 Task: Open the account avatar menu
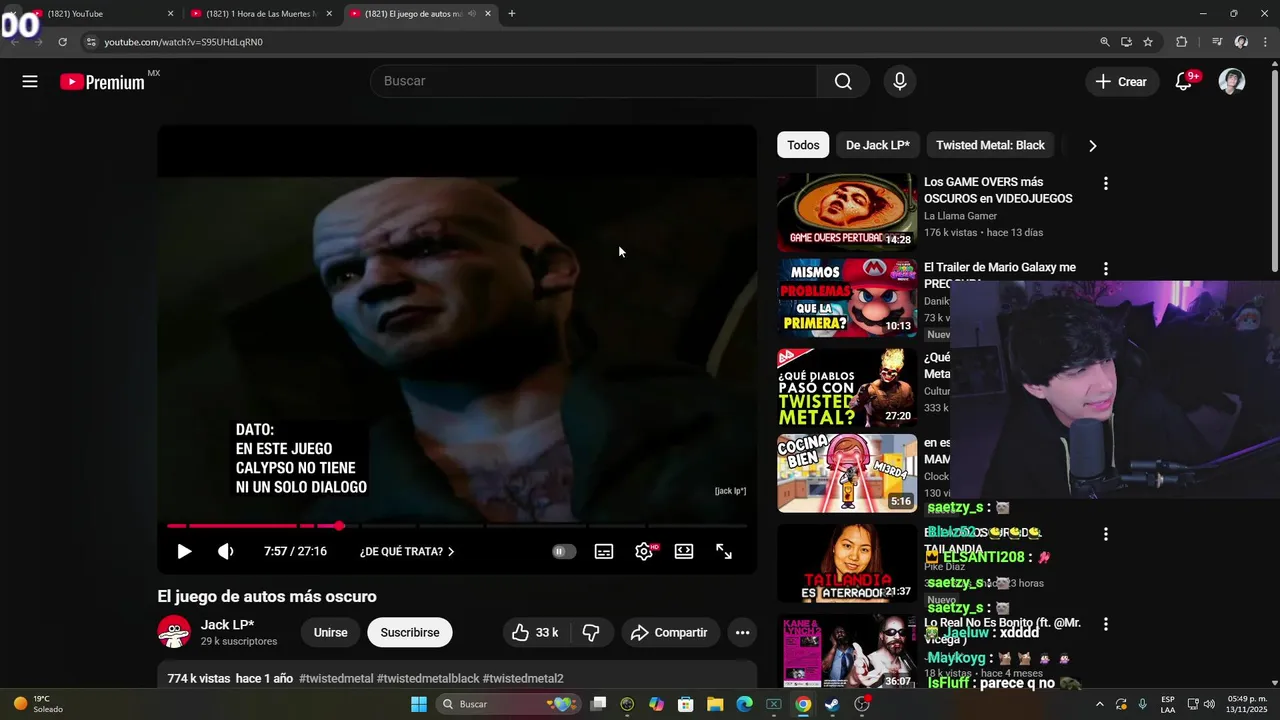(x=1232, y=82)
